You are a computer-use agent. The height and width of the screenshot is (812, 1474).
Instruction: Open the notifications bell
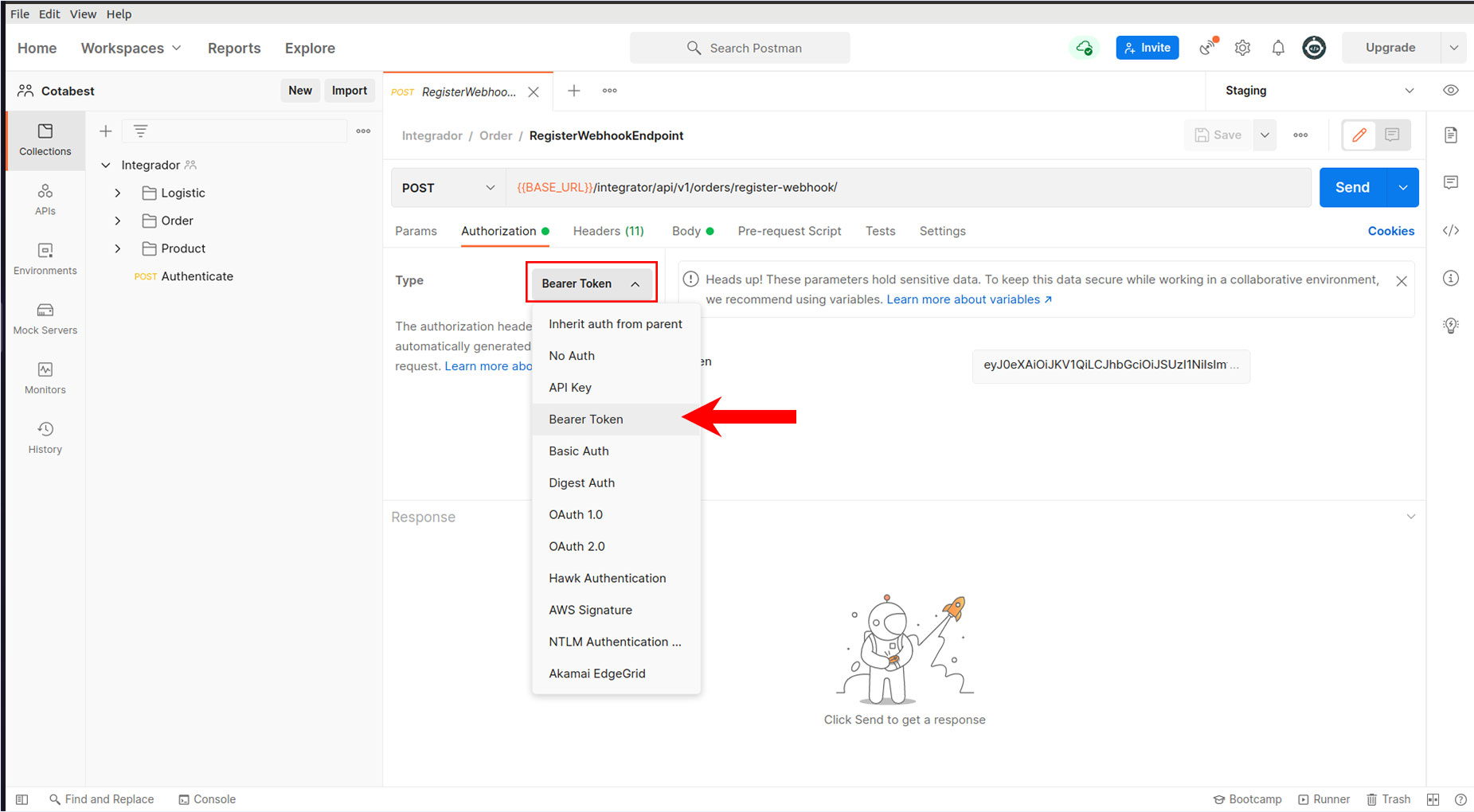click(1278, 48)
